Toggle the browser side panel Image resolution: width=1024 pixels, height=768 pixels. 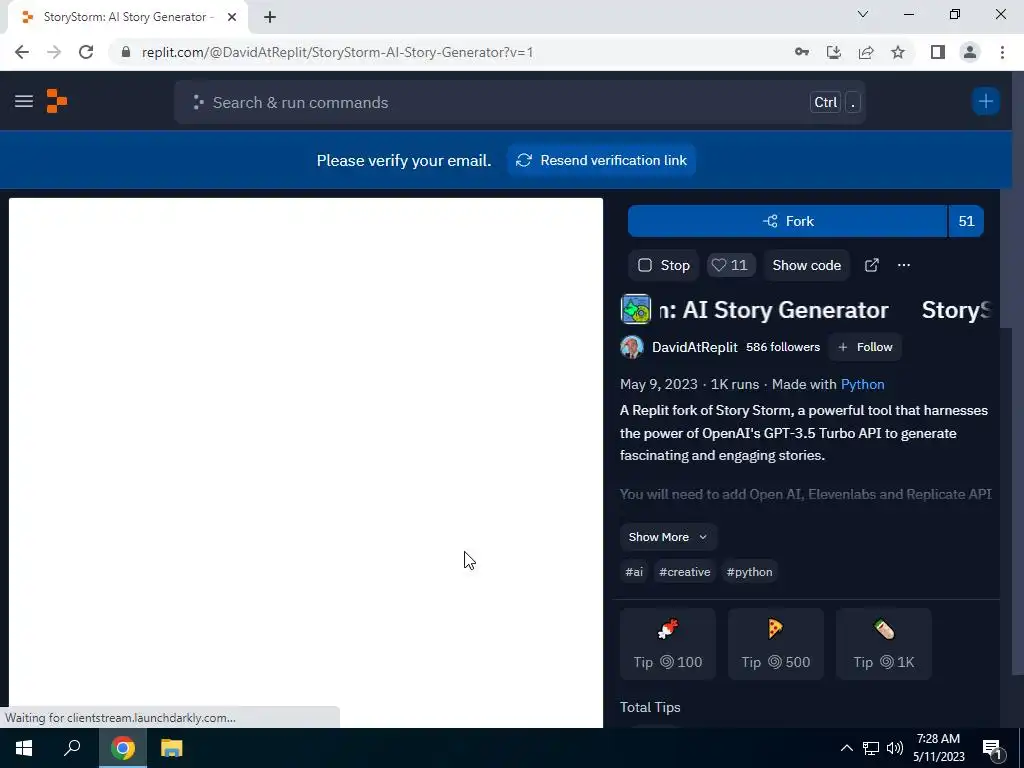(x=938, y=52)
